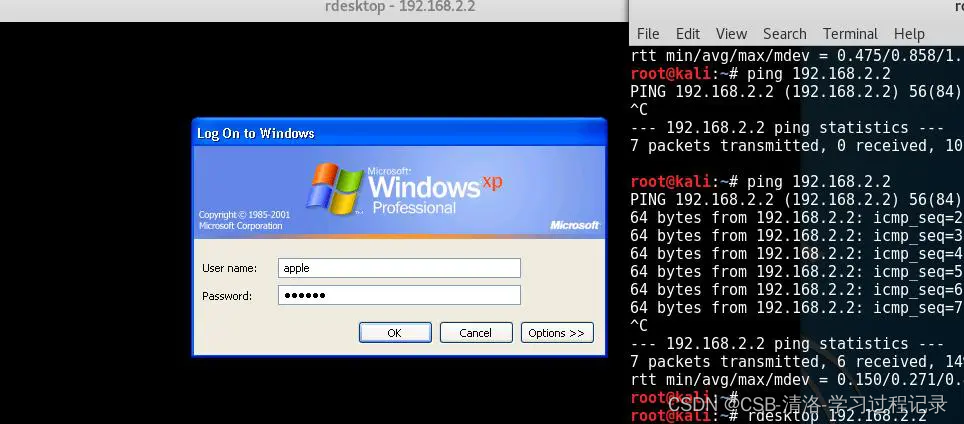Click the "icmp_seq=3" ping reply line
Screen dimensions: 964x424
797,235
